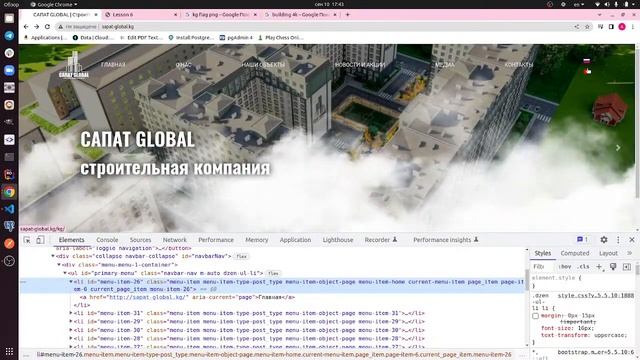Open the Memory tab
640x360 pixels.
click(257, 240)
